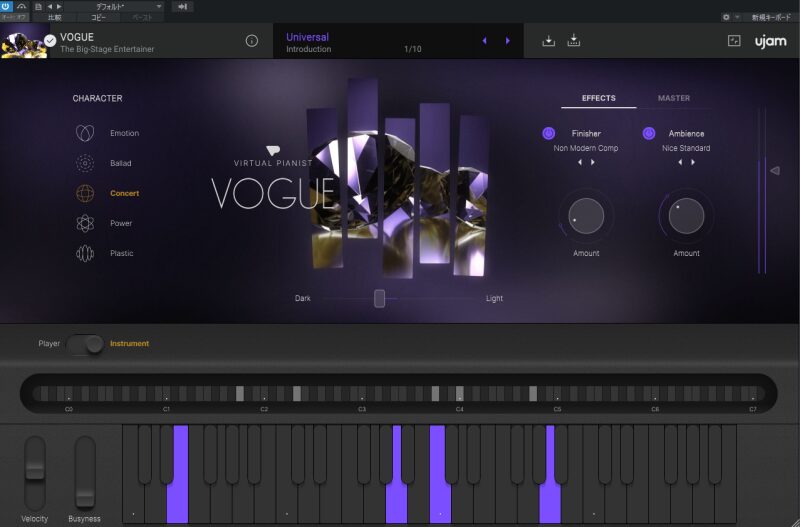Screen dimensions: 800x527
Task: Click the save preset icon
Action: pyautogui.click(x=574, y=41)
